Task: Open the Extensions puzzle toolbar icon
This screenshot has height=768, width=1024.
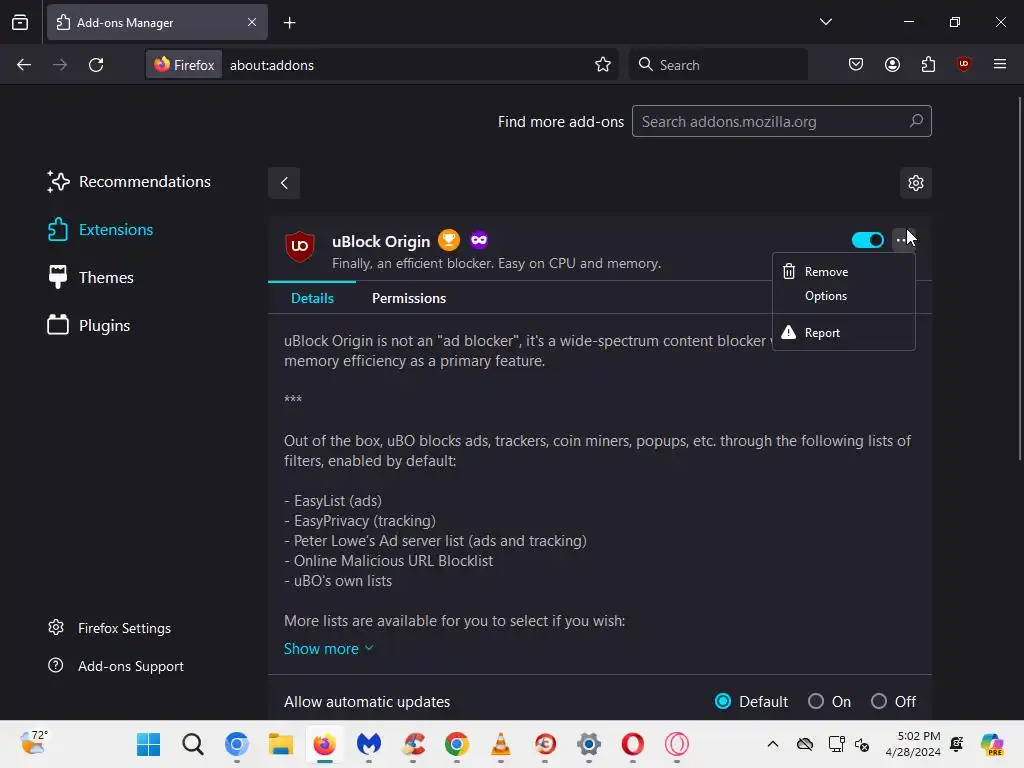Action: tap(928, 64)
